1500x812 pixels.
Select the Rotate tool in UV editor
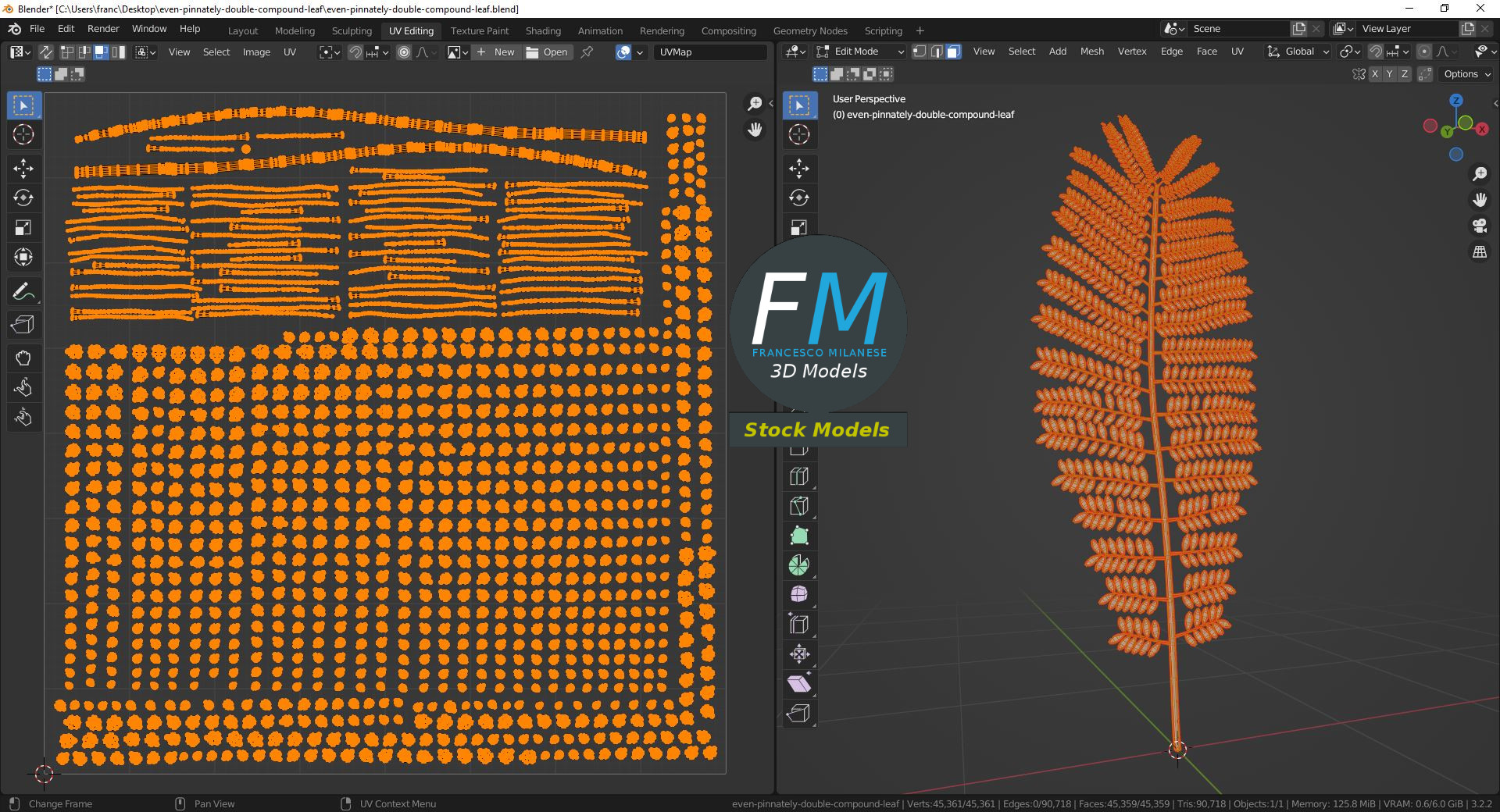(x=23, y=198)
